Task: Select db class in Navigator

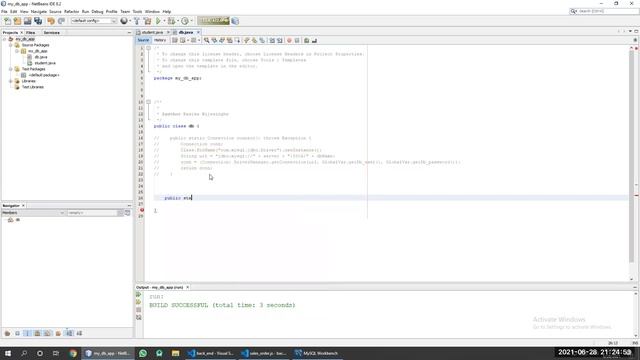Action: pos(18,220)
